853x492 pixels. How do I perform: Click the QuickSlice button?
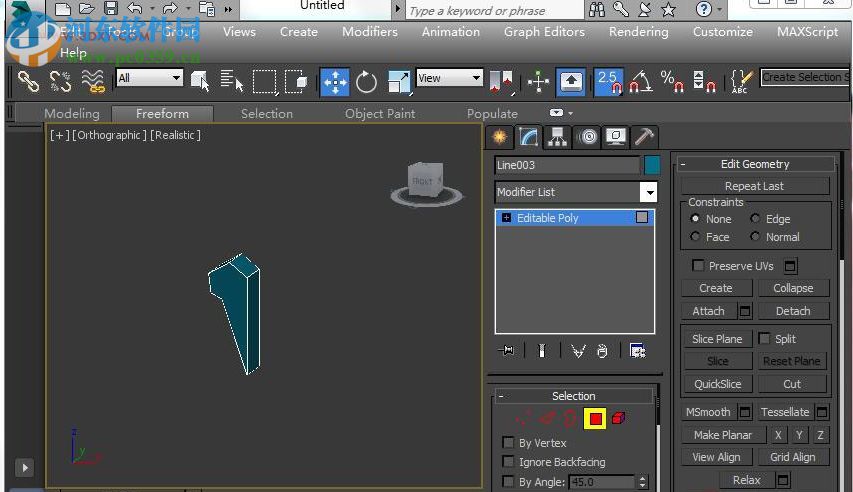coord(718,384)
